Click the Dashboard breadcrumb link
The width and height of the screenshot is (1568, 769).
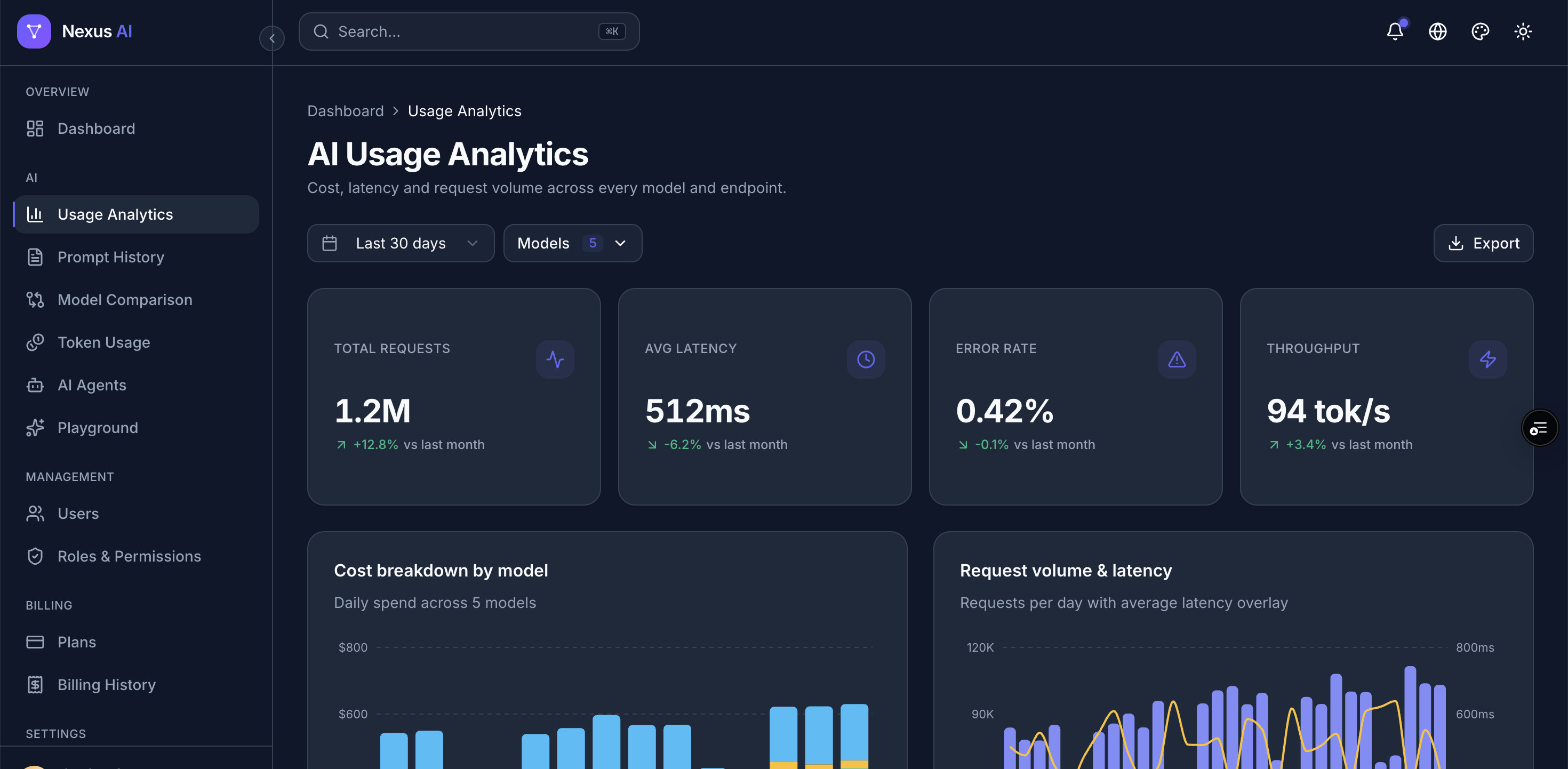(345, 111)
